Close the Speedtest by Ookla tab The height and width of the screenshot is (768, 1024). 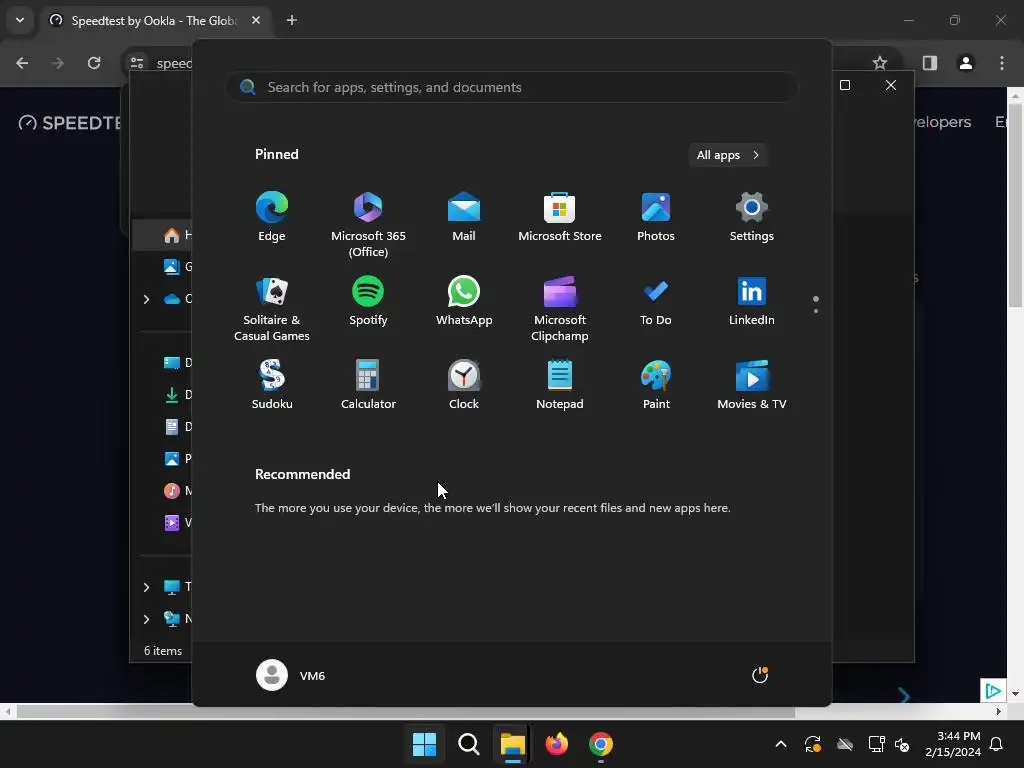[x=256, y=20]
